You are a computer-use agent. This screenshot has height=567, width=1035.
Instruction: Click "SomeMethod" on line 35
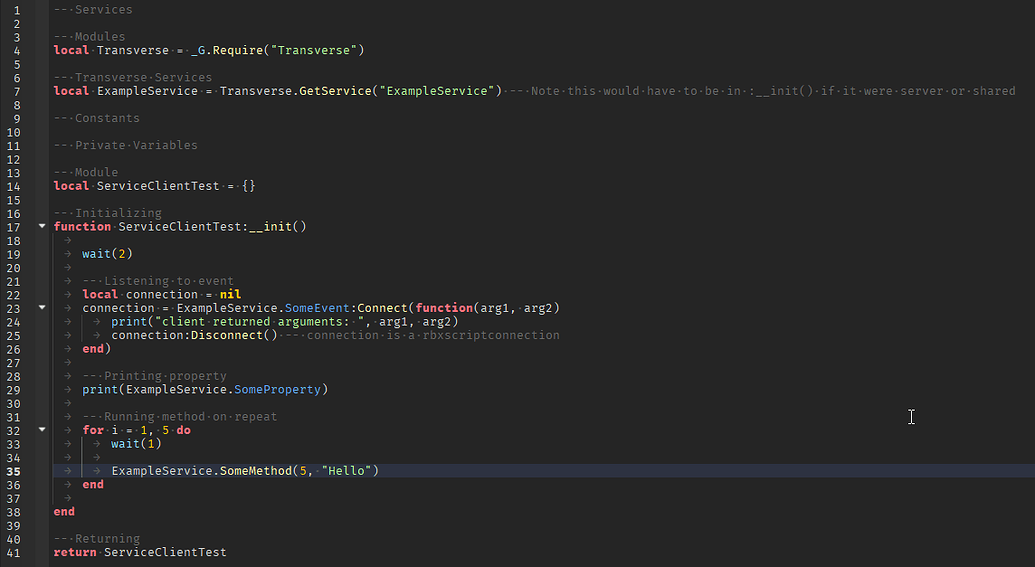(255, 471)
